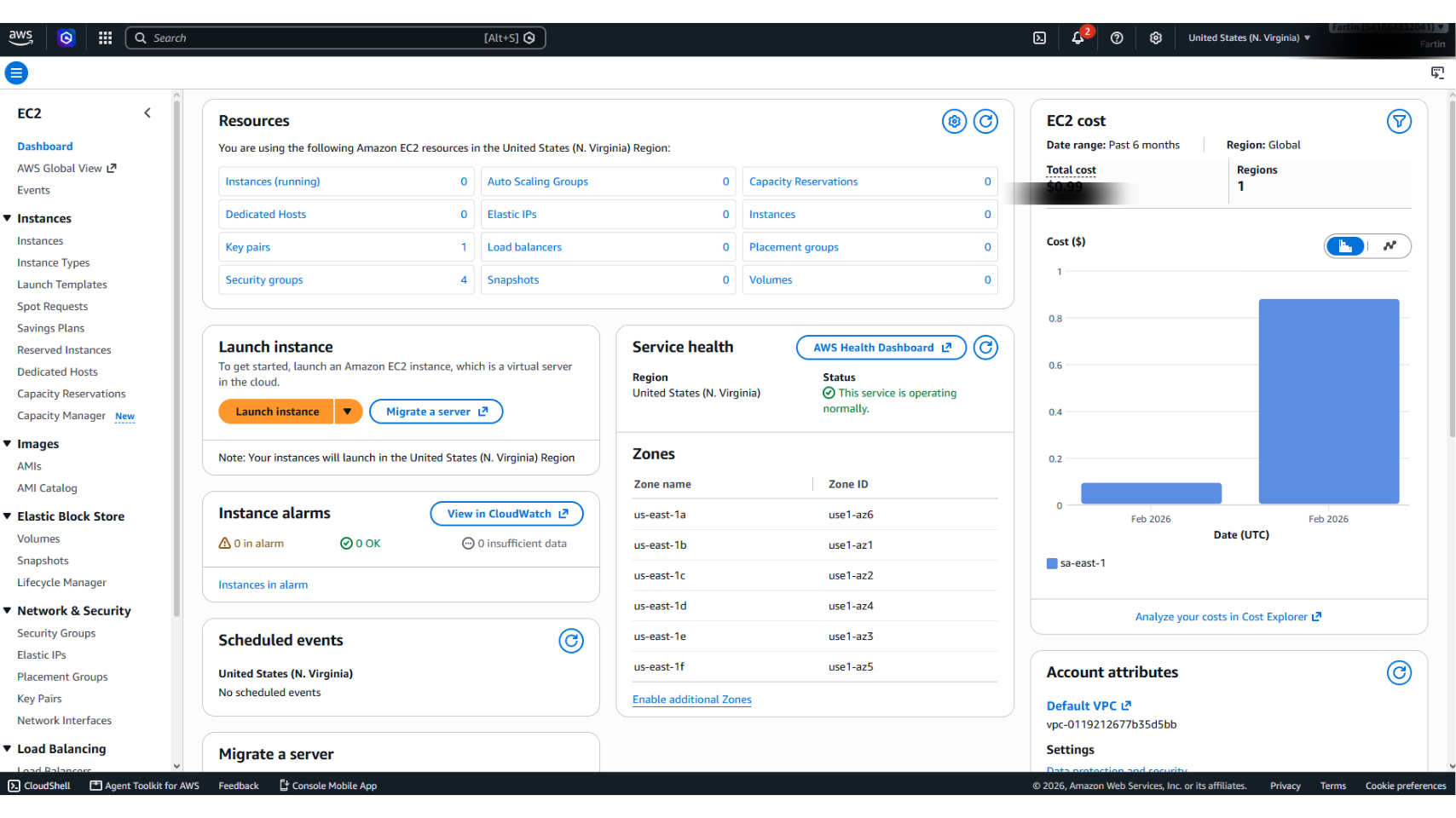
Task: Collapse the Instances navigation section
Action: coord(8,219)
